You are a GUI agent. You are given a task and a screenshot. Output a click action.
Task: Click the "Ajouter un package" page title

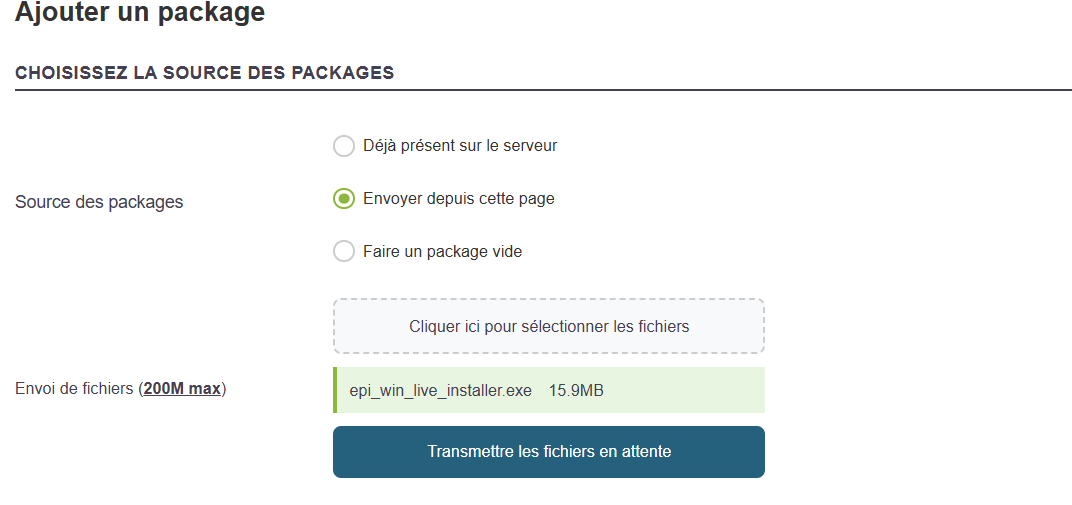[140, 13]
